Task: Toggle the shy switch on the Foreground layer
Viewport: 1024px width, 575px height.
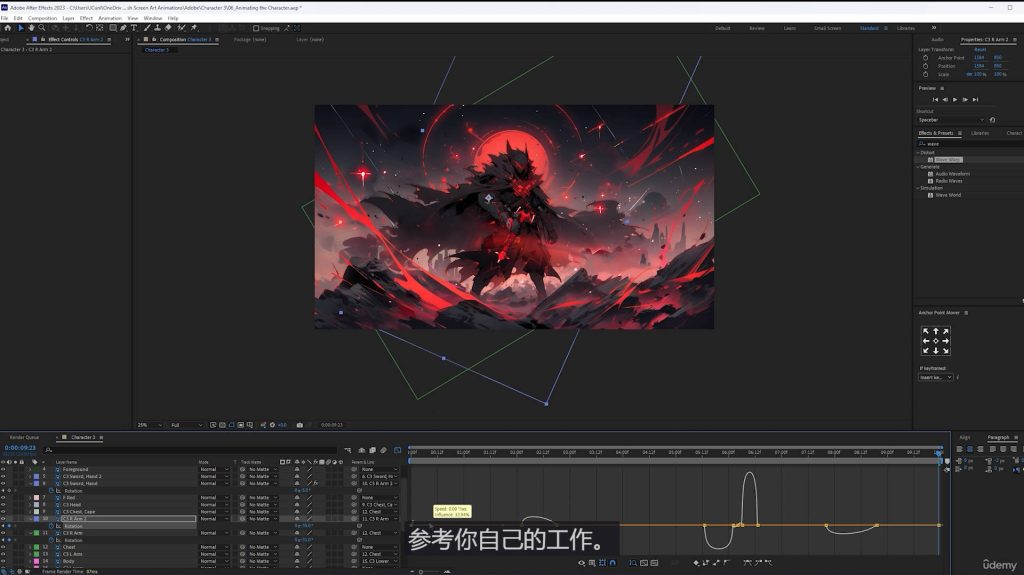Action: point(297,469)
